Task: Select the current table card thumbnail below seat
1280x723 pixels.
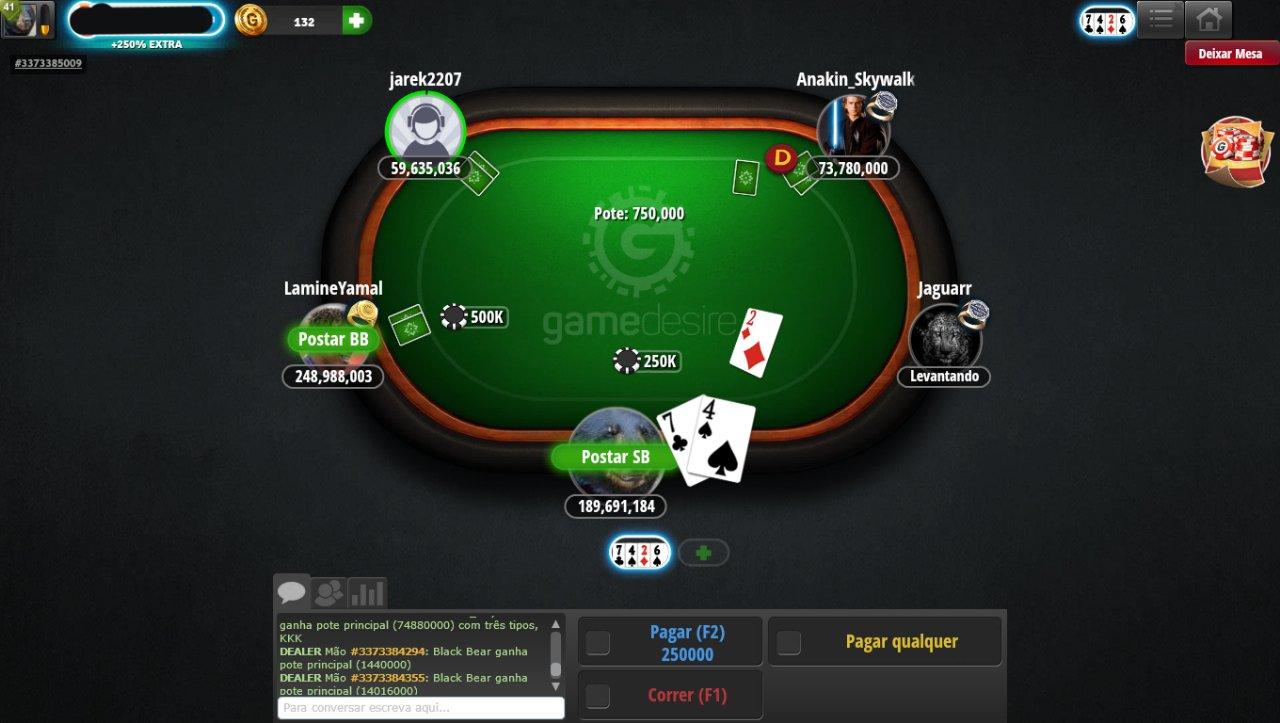Action: tap(640, 552)
